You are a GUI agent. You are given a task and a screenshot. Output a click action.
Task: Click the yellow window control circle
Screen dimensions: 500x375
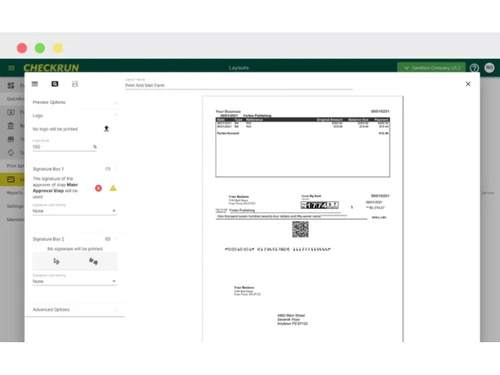point(58,48)
